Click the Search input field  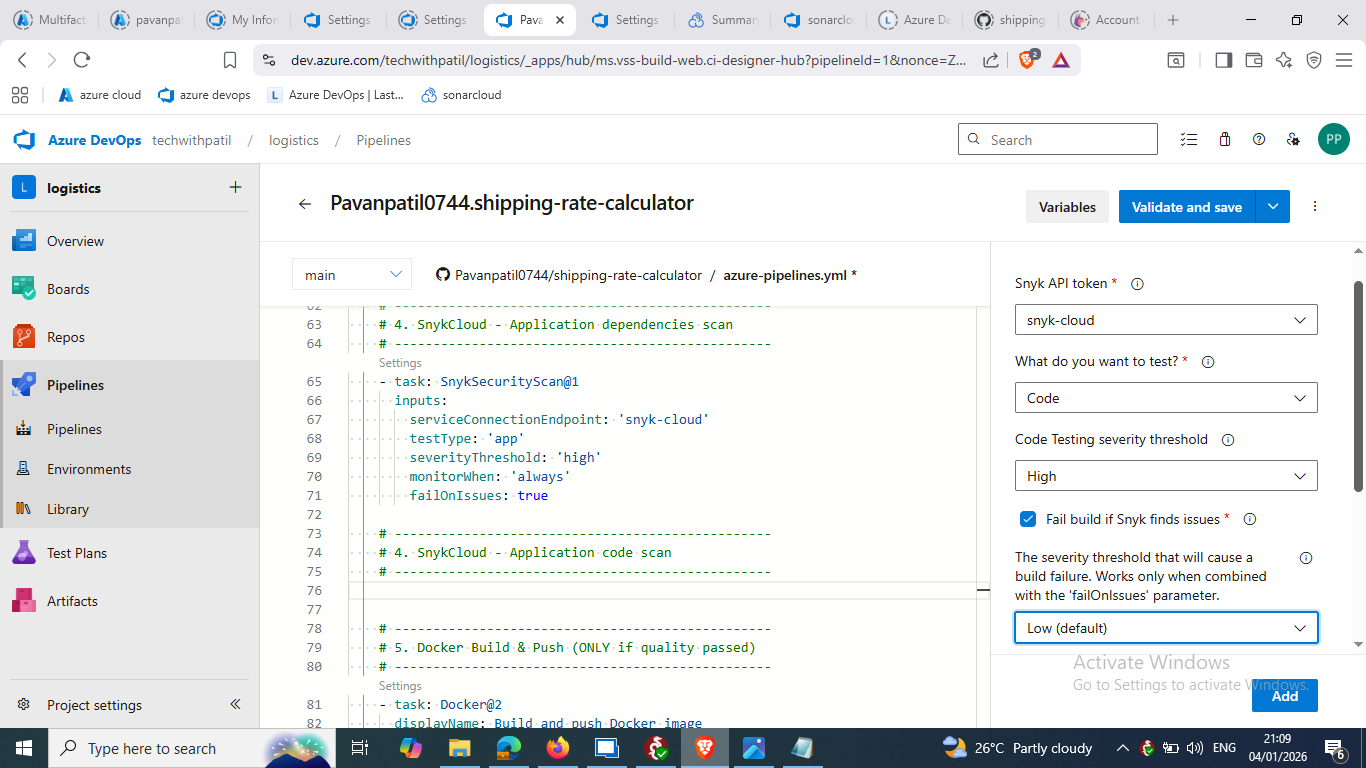[x=1067, y=140]
